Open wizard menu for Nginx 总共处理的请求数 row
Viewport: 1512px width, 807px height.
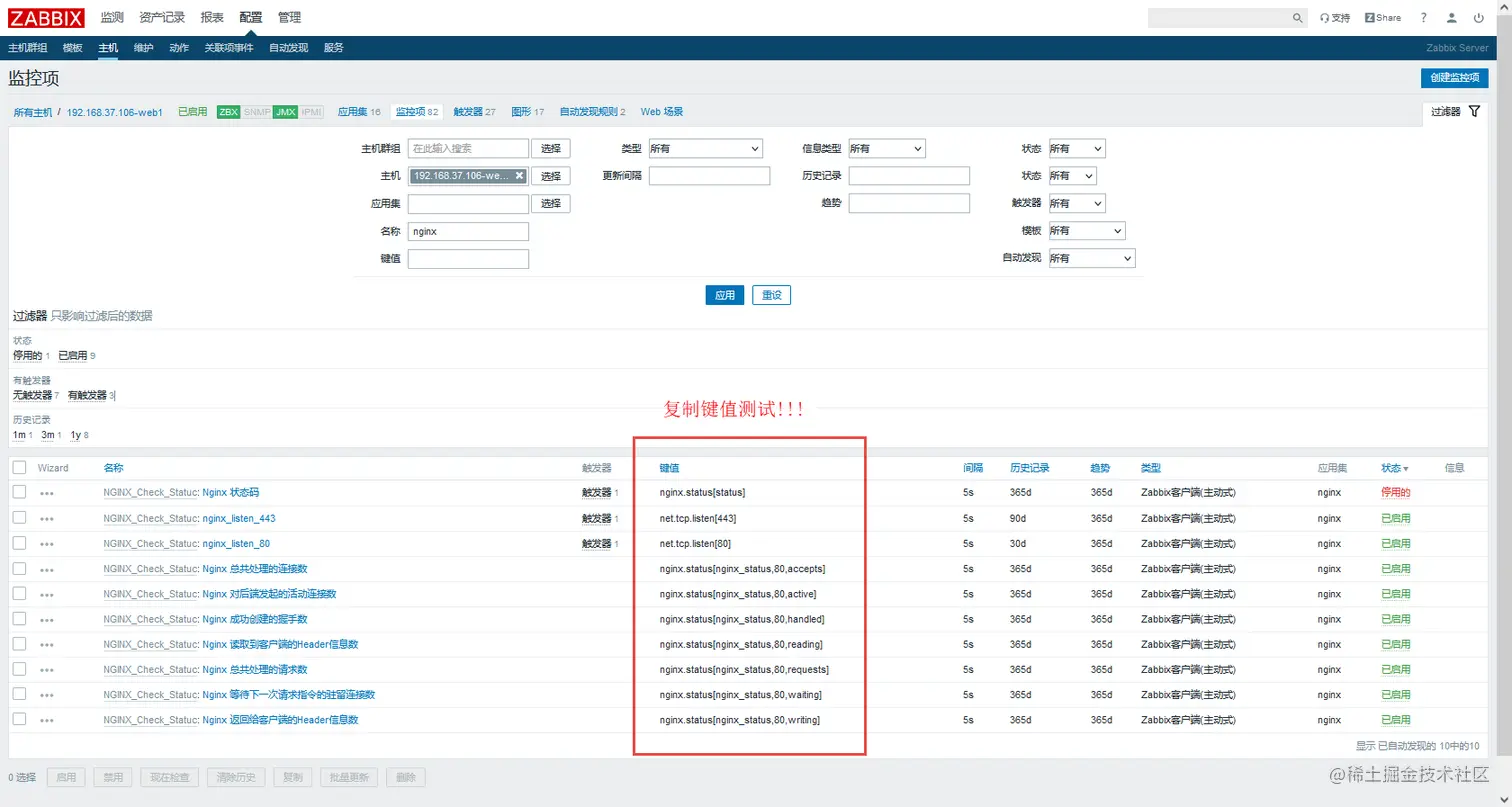pyautogui.click(x=47, y=669)
